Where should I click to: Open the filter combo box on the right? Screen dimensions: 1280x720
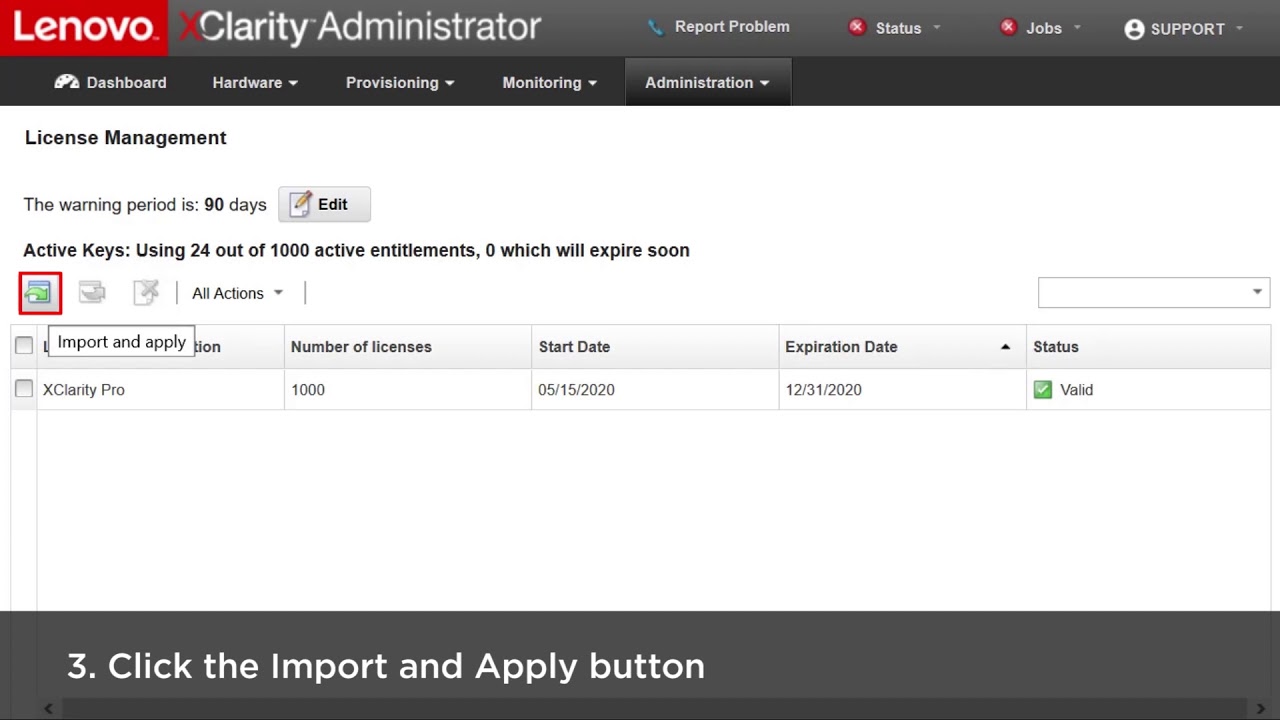click(x=1154, y=292)
